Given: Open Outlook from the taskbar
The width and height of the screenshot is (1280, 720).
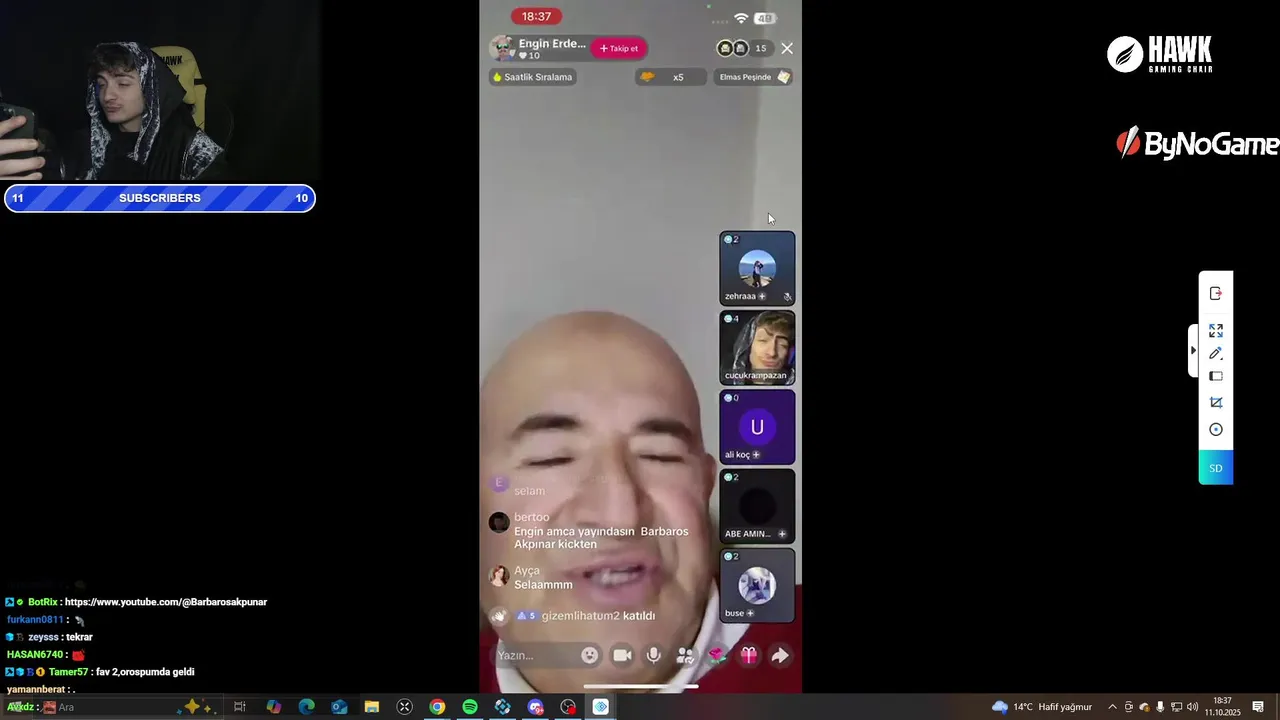Looking at the screenshot, I should click(339, 707).
